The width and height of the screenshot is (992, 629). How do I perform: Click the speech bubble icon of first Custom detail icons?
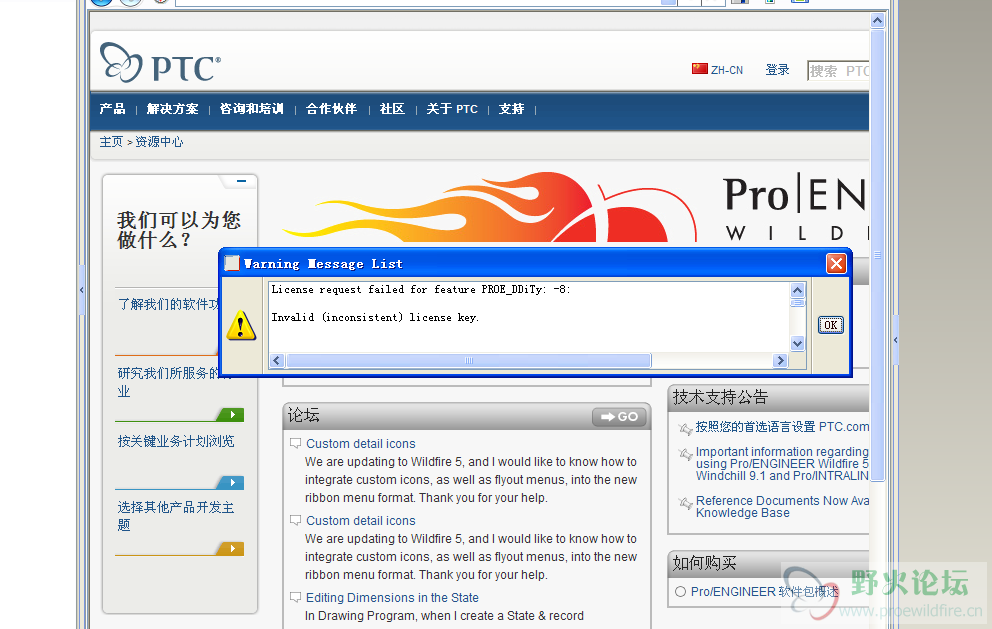[295, 444]
